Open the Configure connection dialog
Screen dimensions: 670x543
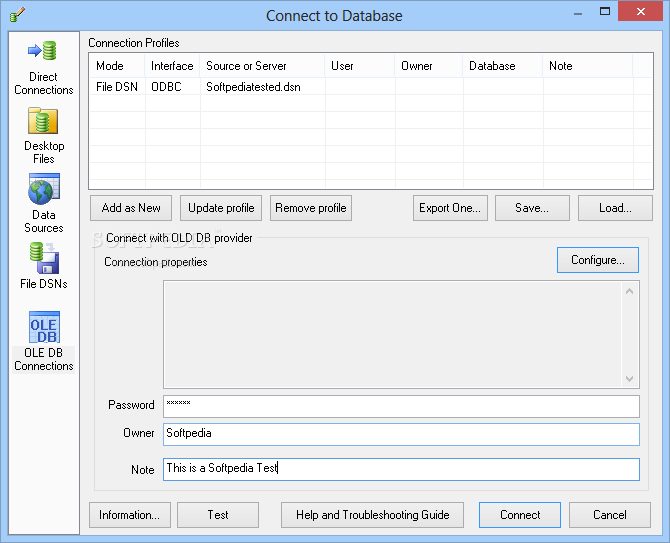597,260
